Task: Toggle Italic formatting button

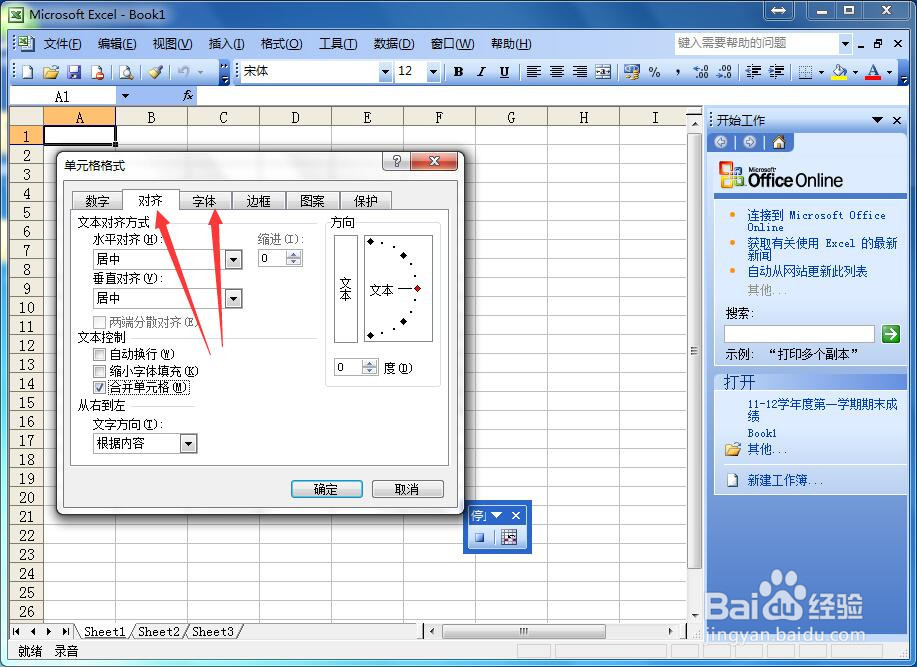Action: pyautogui.click(x=481, y=72)
